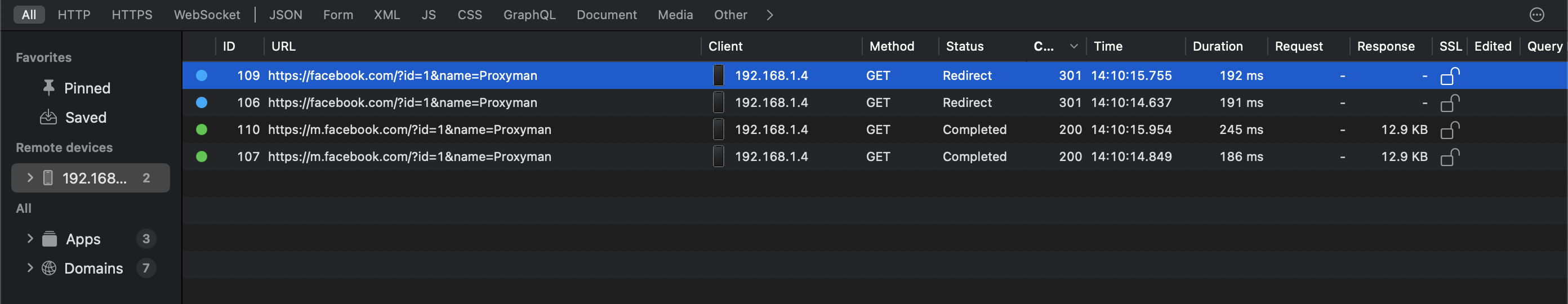Sort by the Response column header

click(1386, 46)
